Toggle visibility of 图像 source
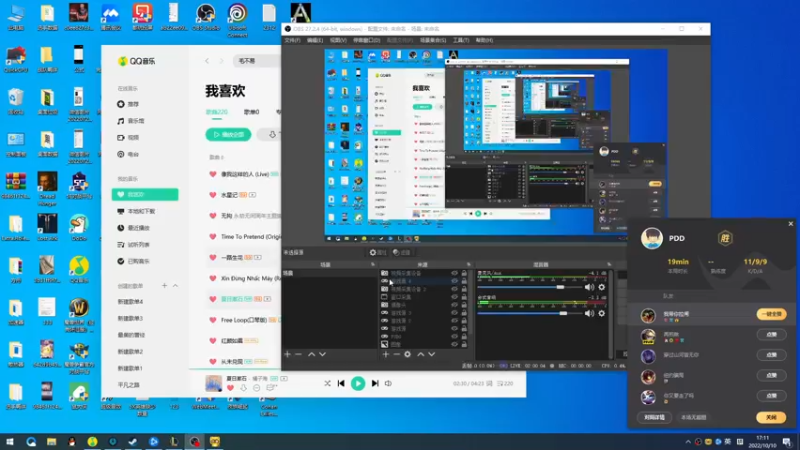This screenshot has width=800, height=450. coord(454,344)
